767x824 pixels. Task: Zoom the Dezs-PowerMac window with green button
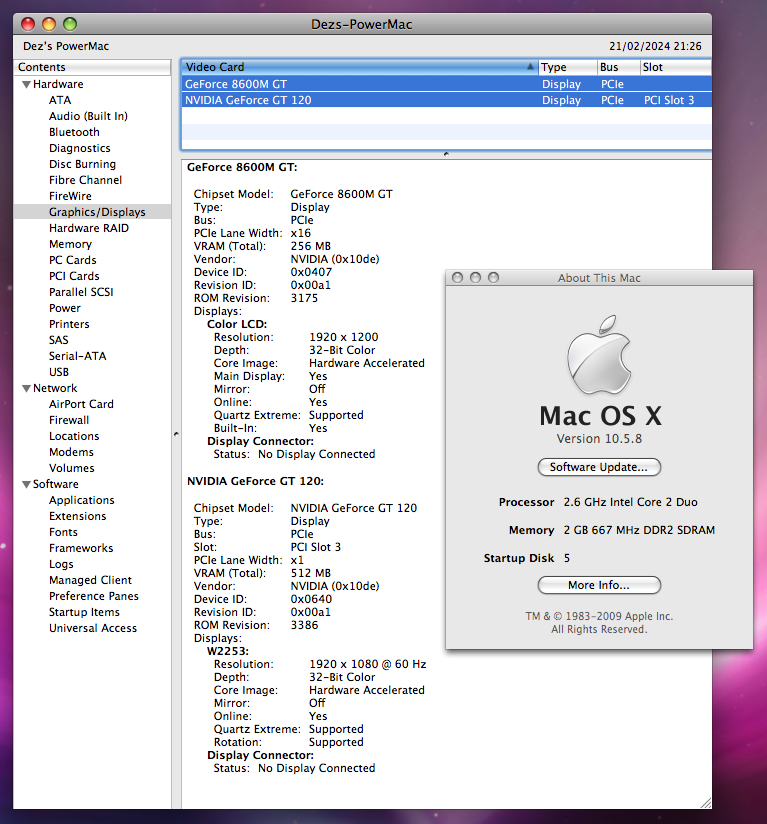[70, 24]
